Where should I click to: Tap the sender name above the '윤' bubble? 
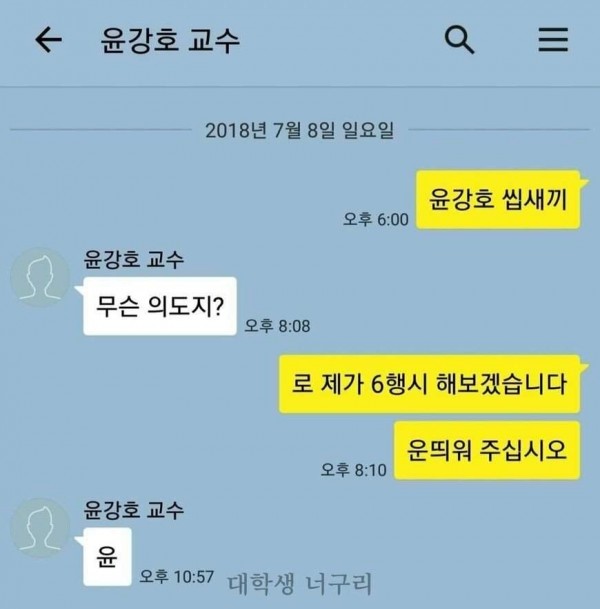coord(134,510)
